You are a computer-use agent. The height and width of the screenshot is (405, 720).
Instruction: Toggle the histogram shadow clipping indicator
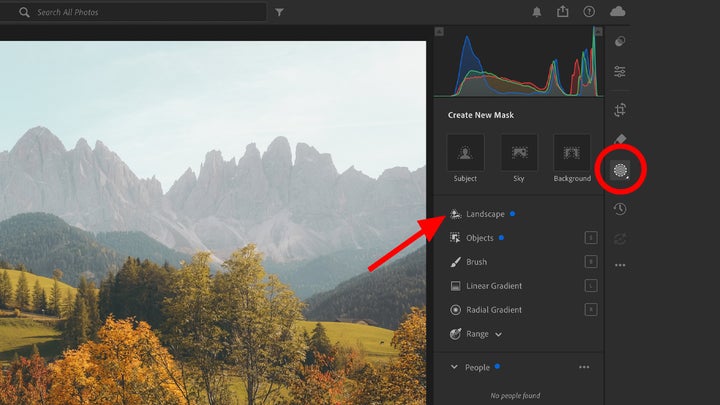[x=439, y=32]
